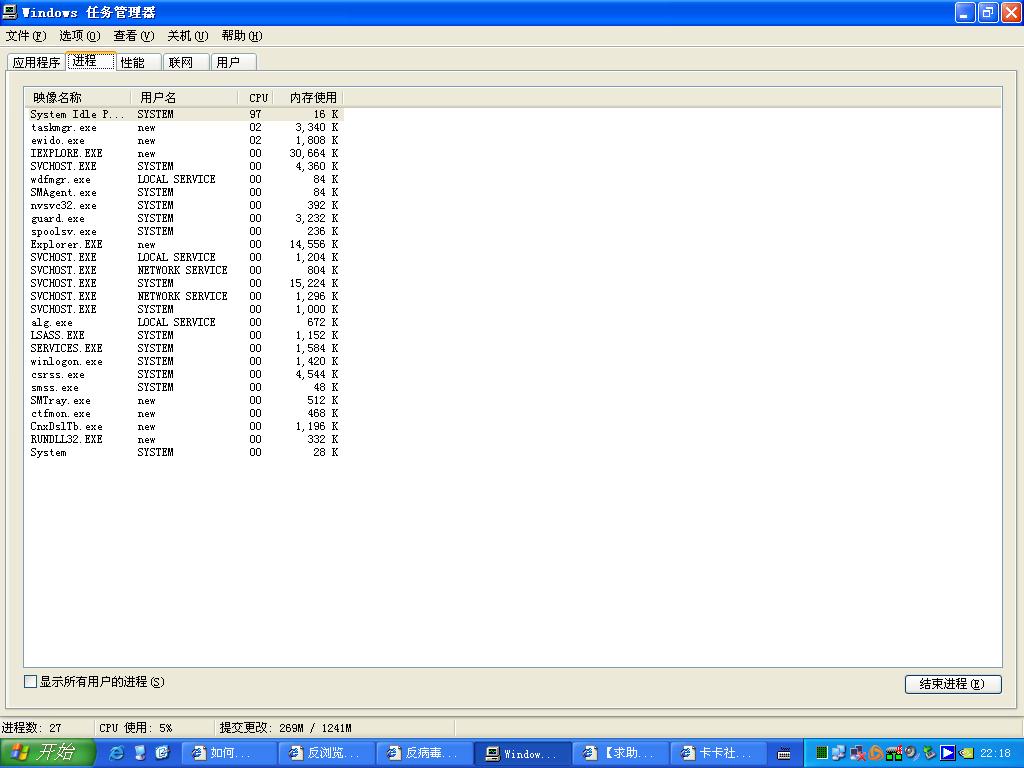Select the csrss.exe process row
1024x768 pixels.
click(x=184, y=375)
